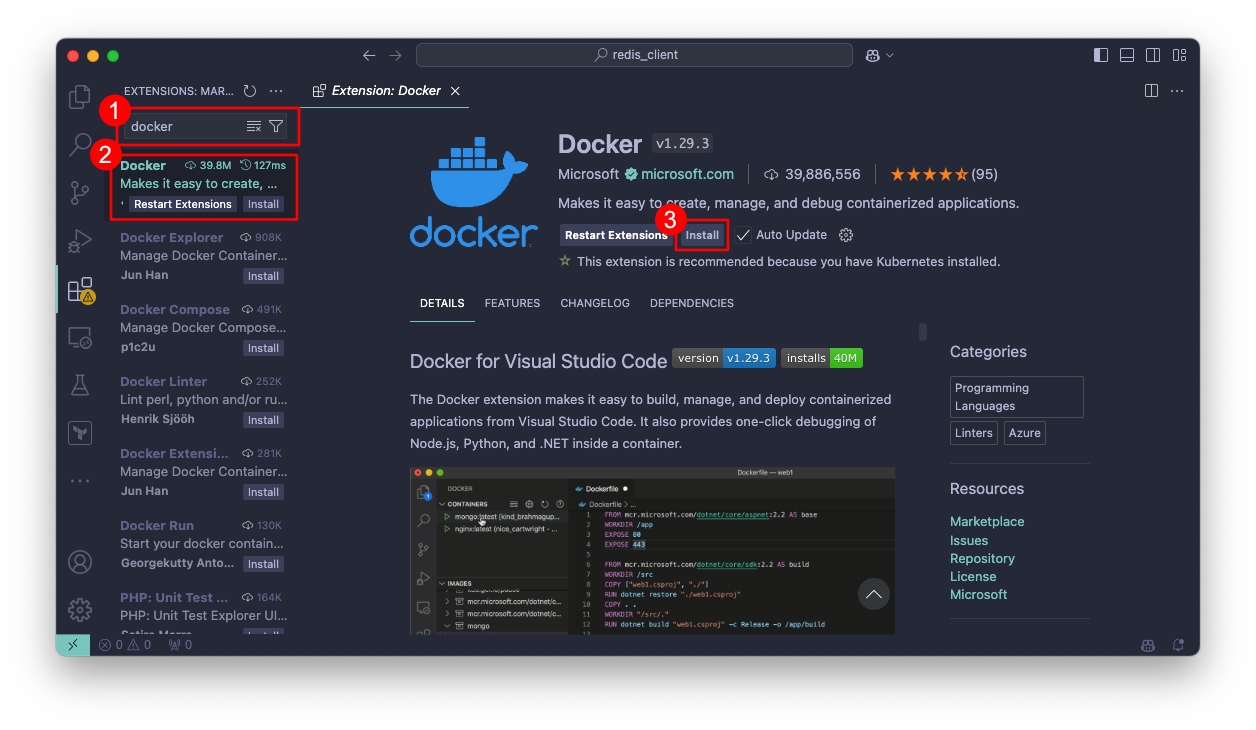Open editor more actions menu
The image size is (1256, 730).
point(1177,91)
